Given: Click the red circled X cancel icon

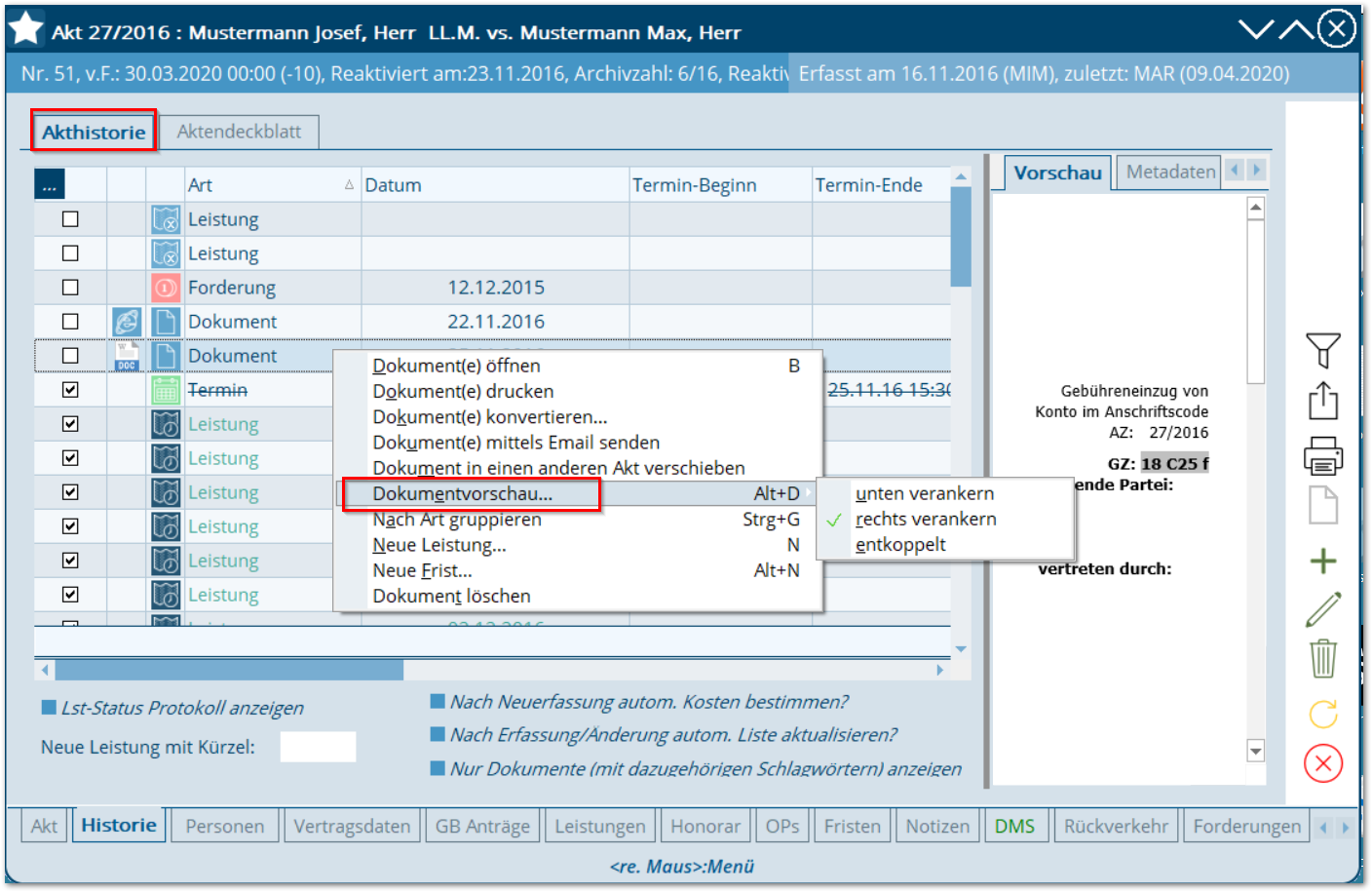Looking at the screenshot, I should [1322, 763].
